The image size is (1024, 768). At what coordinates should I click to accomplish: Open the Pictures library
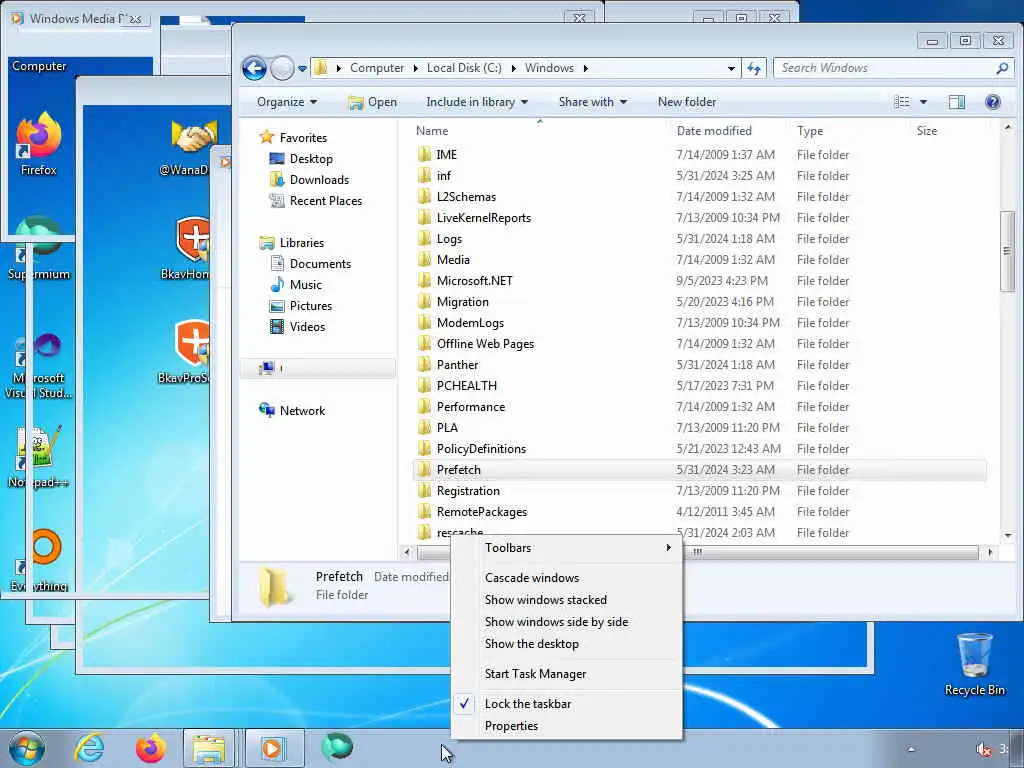click(x=310, y=306)
